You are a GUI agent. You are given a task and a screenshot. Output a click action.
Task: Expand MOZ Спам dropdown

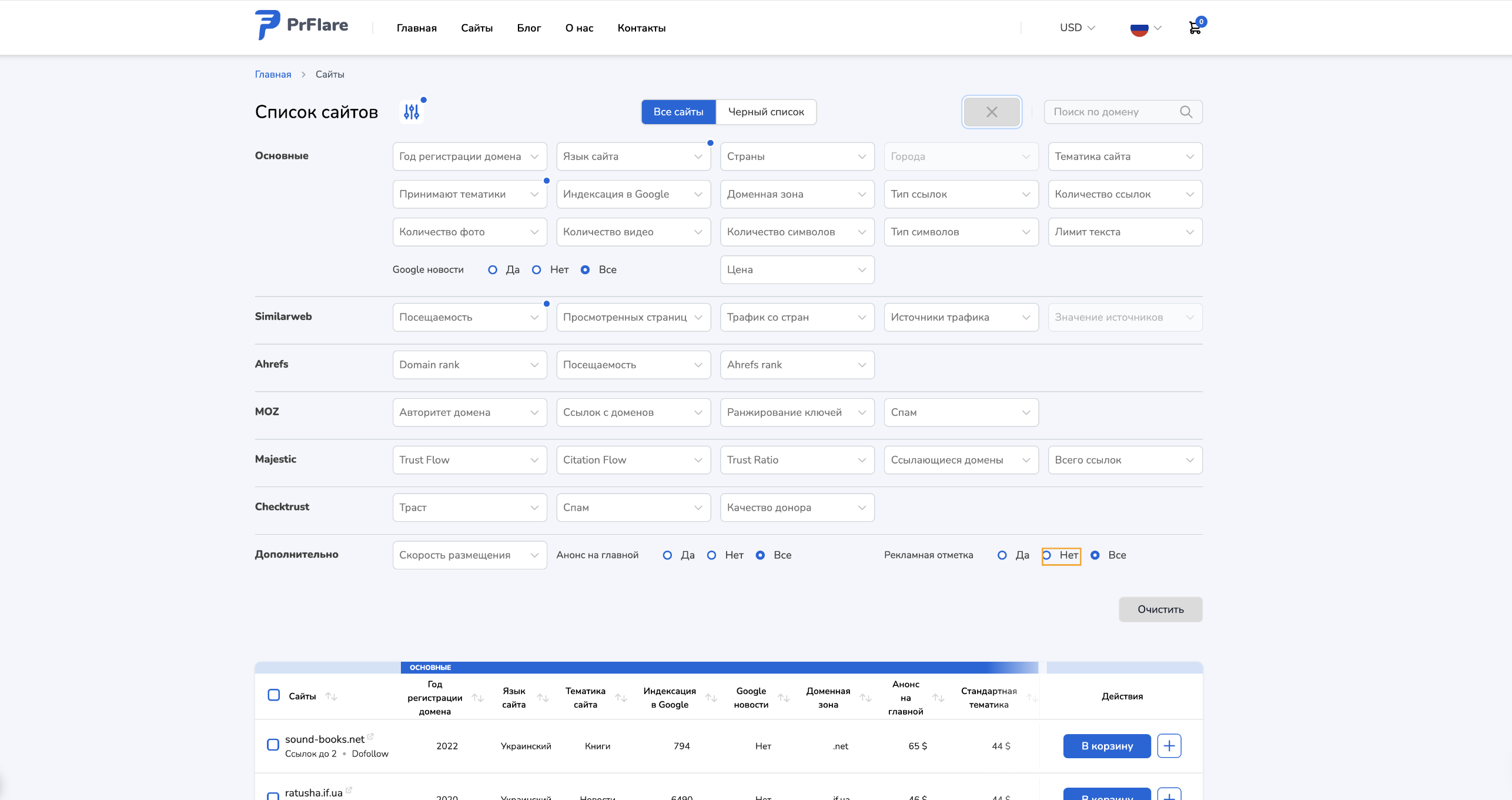tap(961, 412)
